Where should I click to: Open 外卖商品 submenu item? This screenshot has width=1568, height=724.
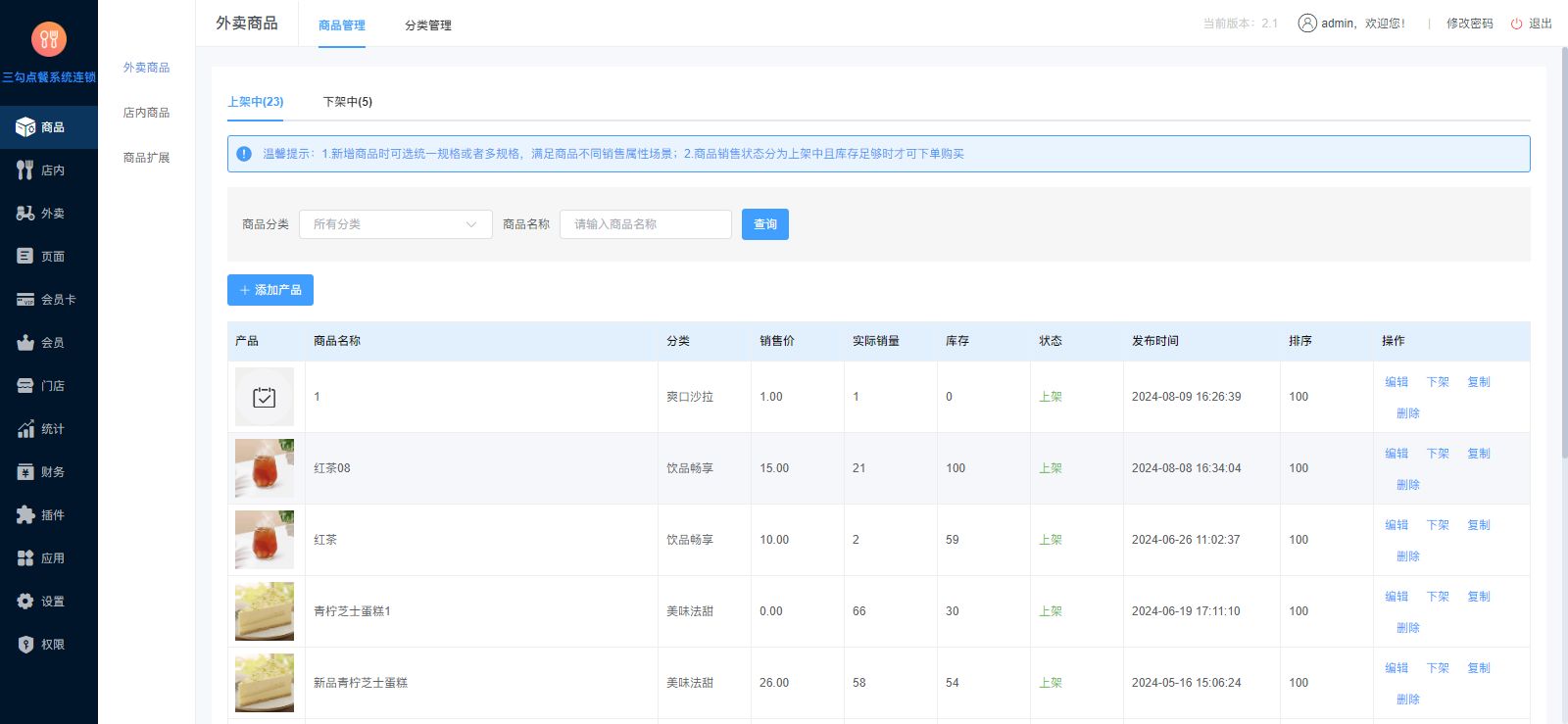pyautogui.click(x=147, y=68)
